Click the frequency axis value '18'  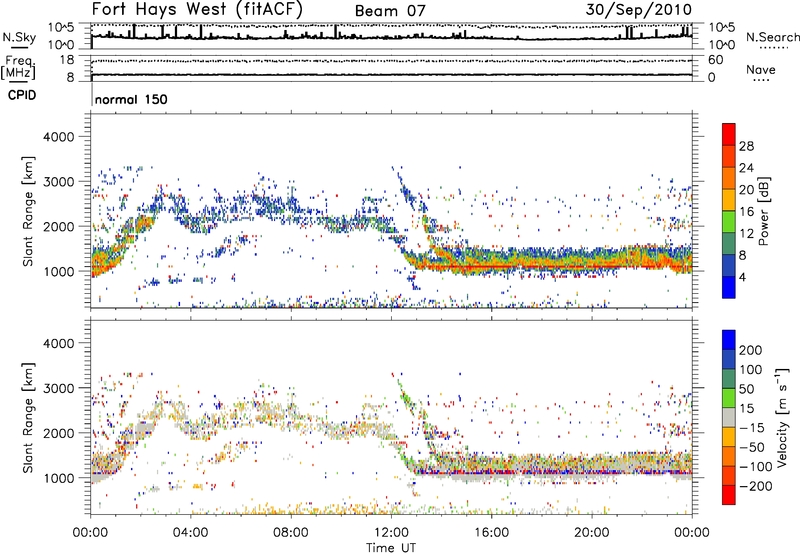click(67, 60)
